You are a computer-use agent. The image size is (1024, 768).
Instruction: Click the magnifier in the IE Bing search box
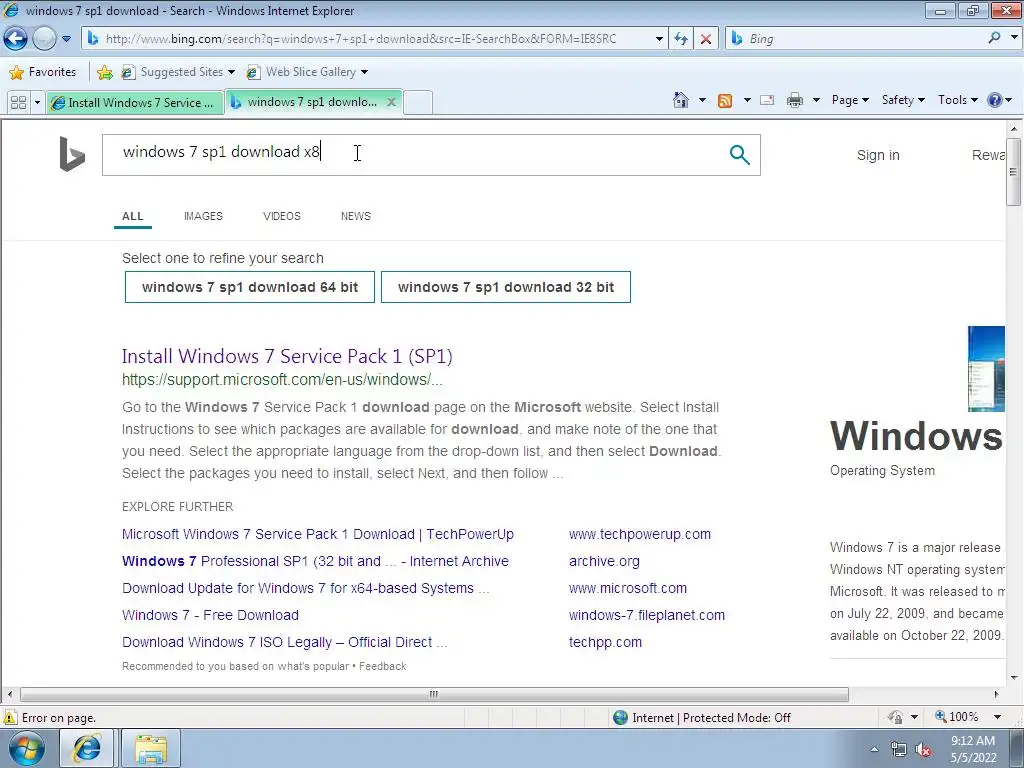click(x=994, y=38)
